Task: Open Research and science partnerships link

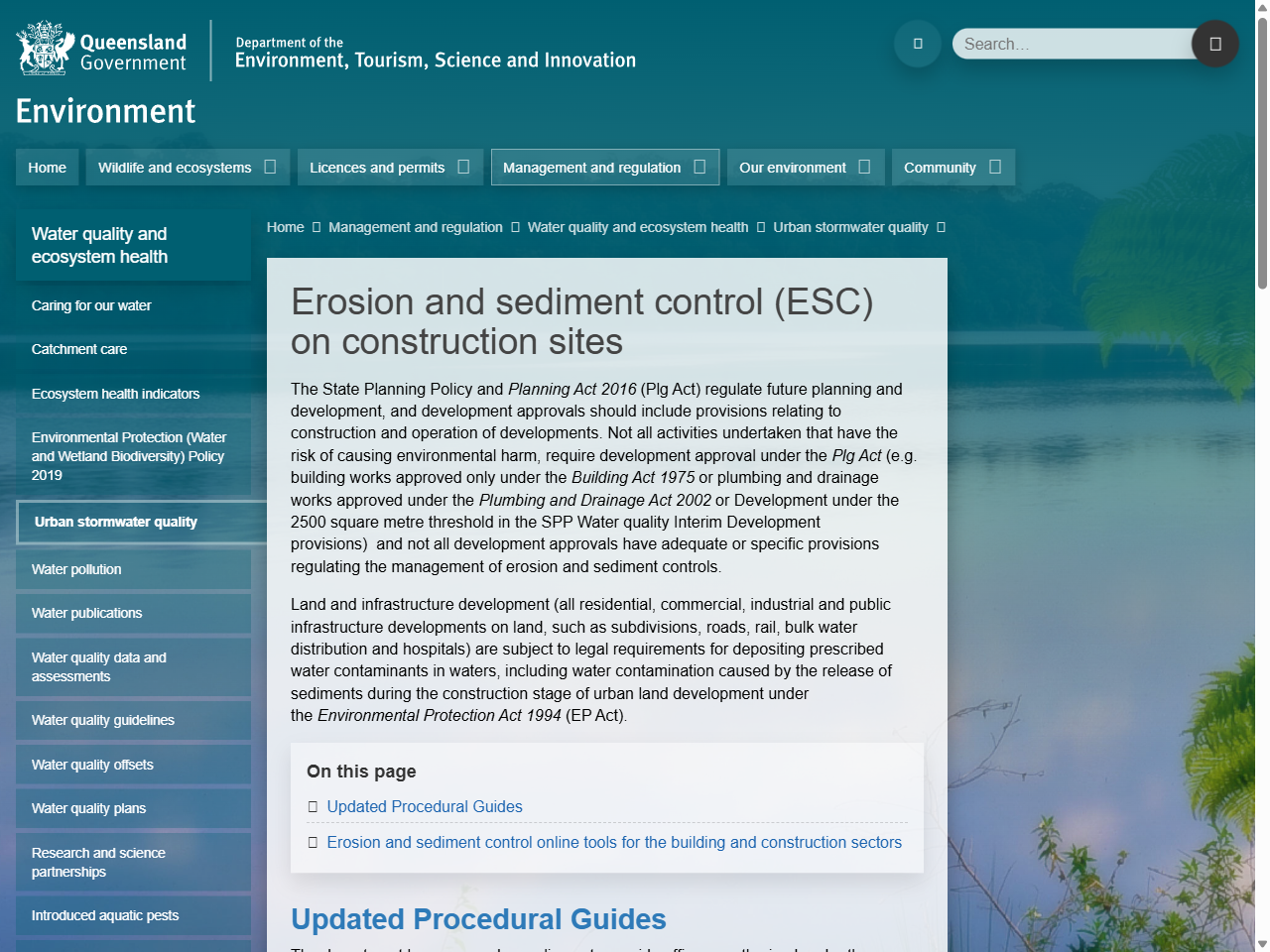Action: coord(133,862)
